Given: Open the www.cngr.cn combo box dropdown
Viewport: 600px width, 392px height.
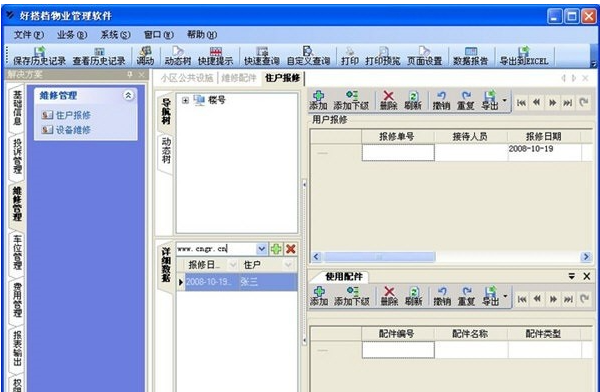Looking at the screenshot, I should pos(261,249).
